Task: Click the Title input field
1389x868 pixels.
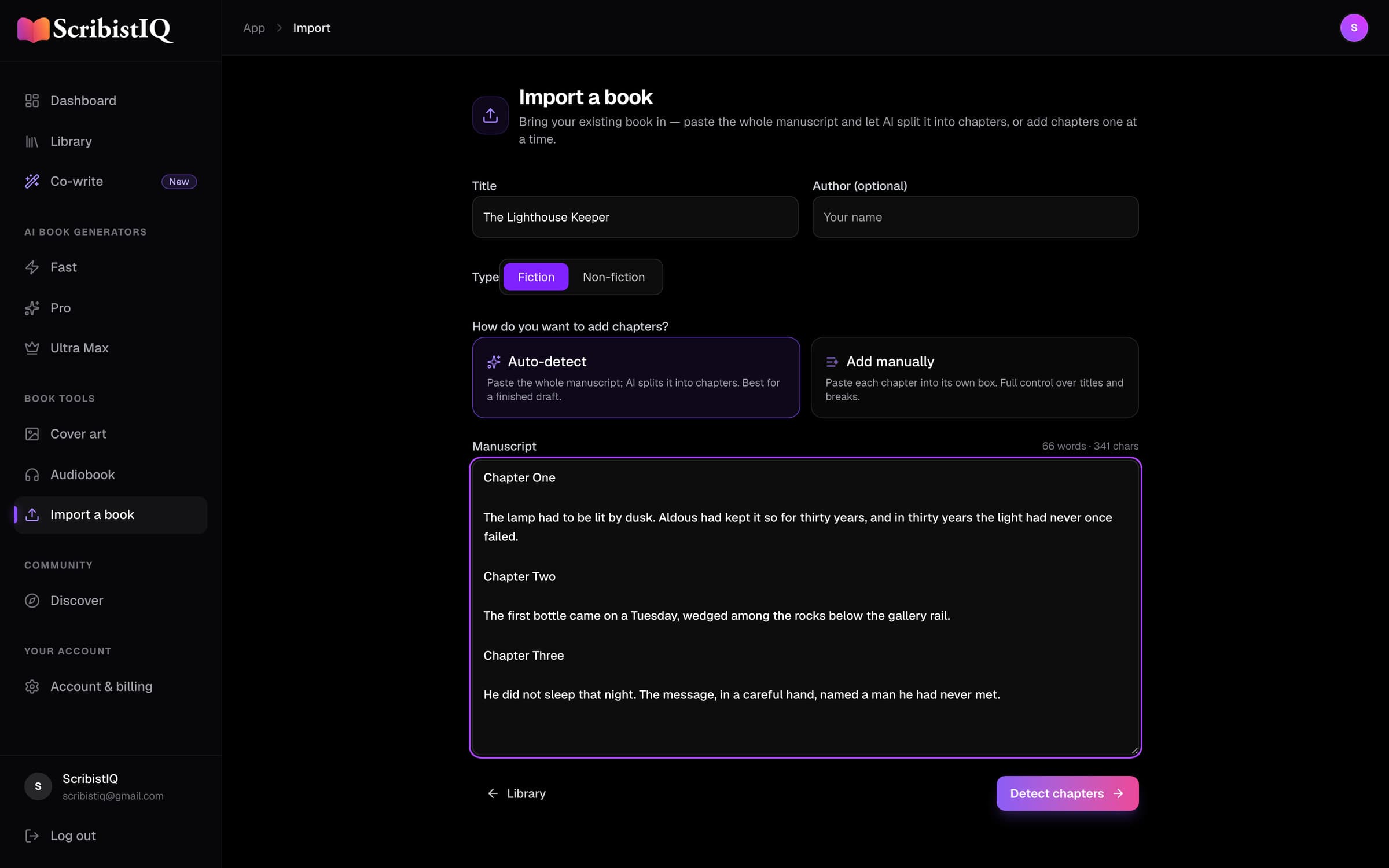Action: pyautogui.click(x=635, y=217)
